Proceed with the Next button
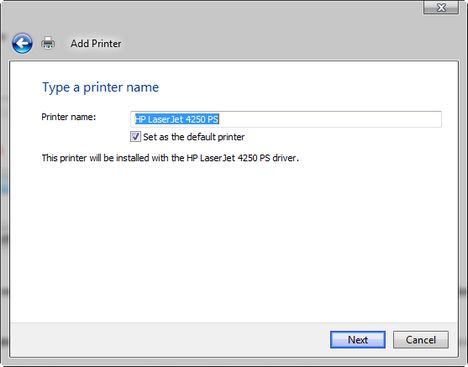Screen dimensions: 468x367 click(358, 340)
